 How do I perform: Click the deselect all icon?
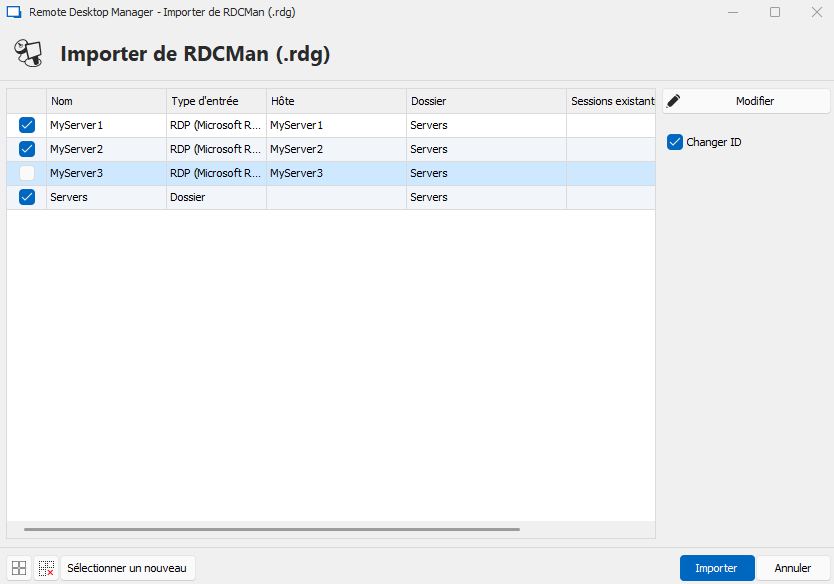[46, 568]
